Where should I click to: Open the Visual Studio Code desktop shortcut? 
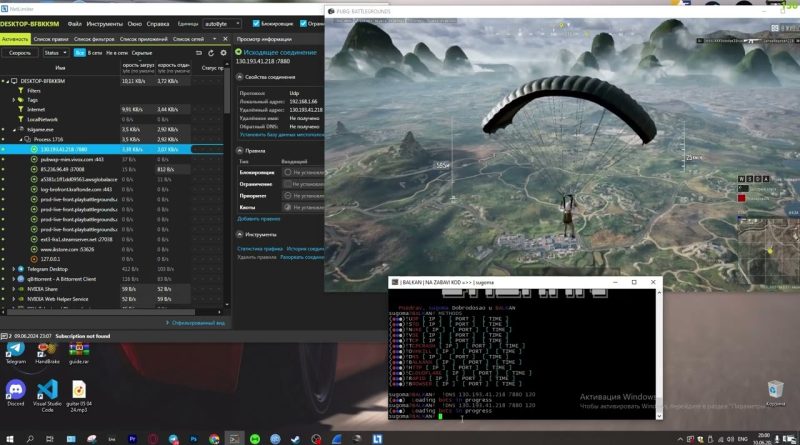click(x=47, y=396)
